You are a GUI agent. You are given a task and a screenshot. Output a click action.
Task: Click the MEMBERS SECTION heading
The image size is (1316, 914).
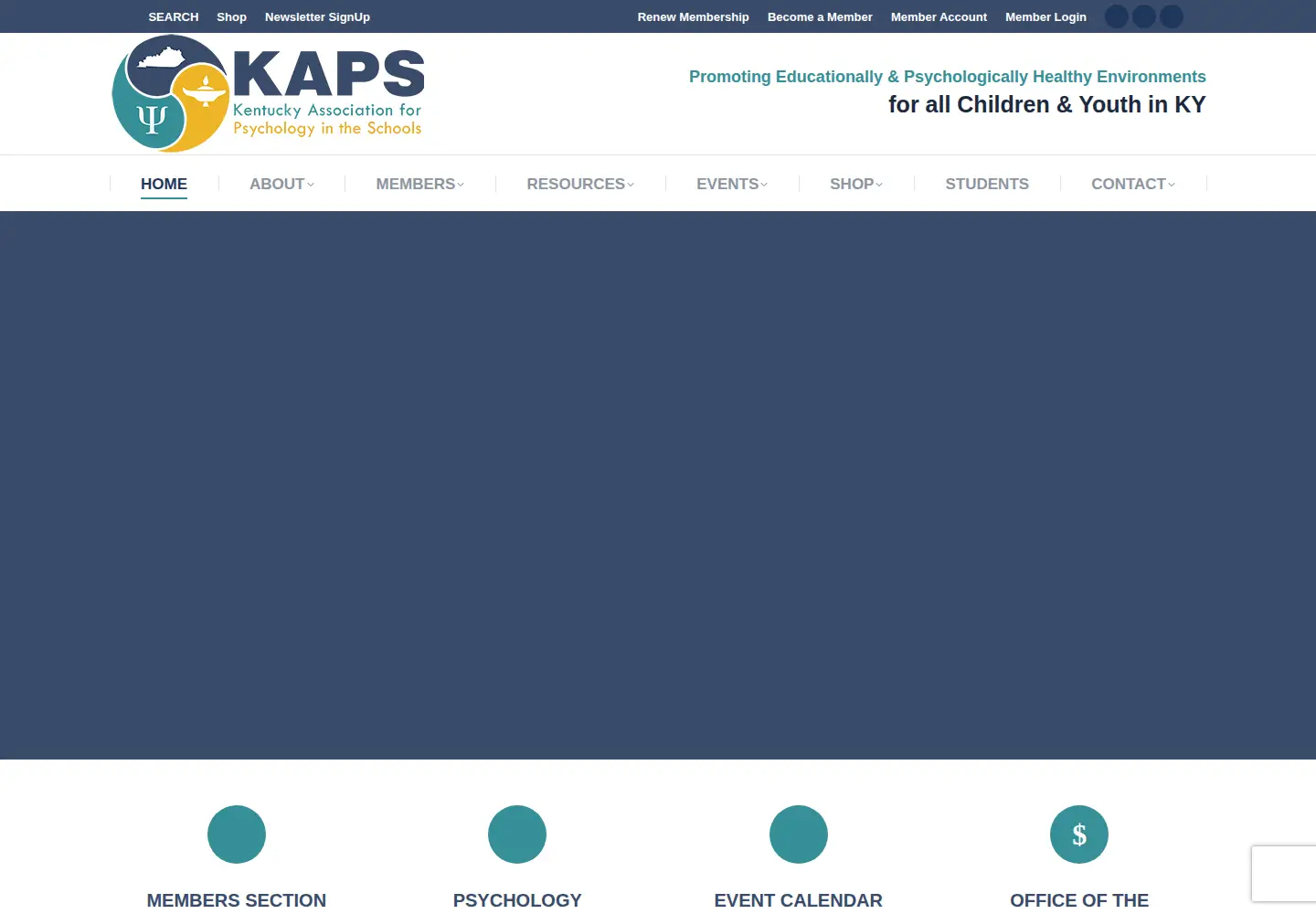tap(237, 900)
